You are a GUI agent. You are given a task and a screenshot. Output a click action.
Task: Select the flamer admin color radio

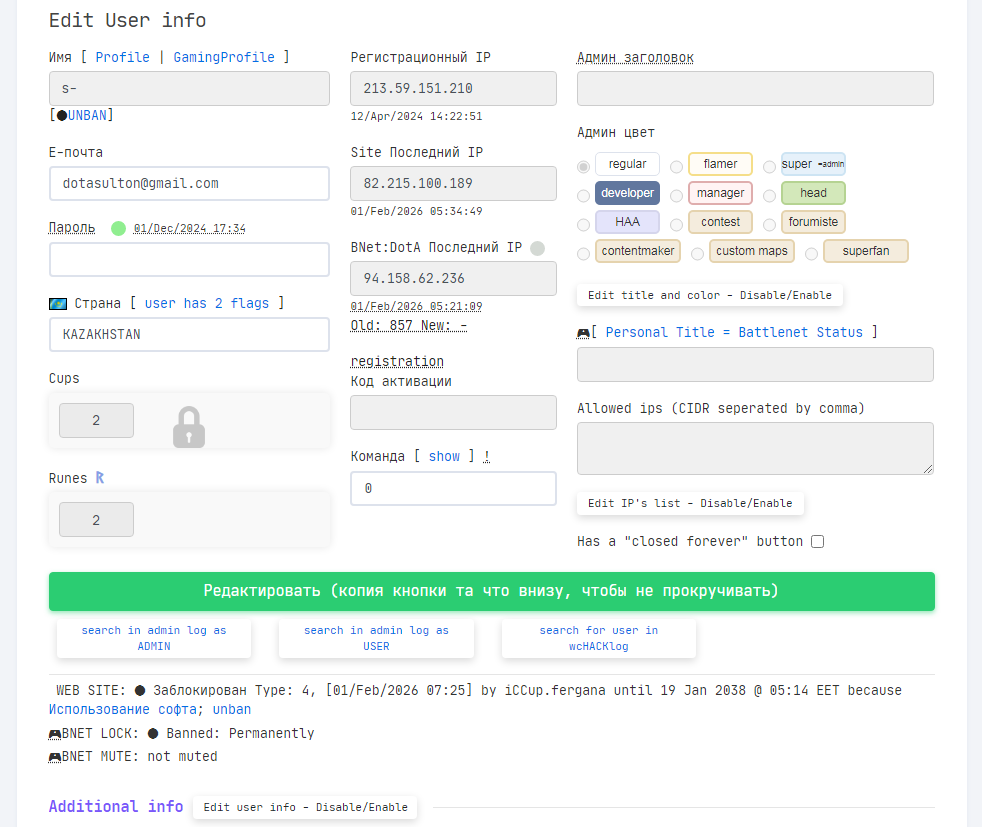pos(676,167)
